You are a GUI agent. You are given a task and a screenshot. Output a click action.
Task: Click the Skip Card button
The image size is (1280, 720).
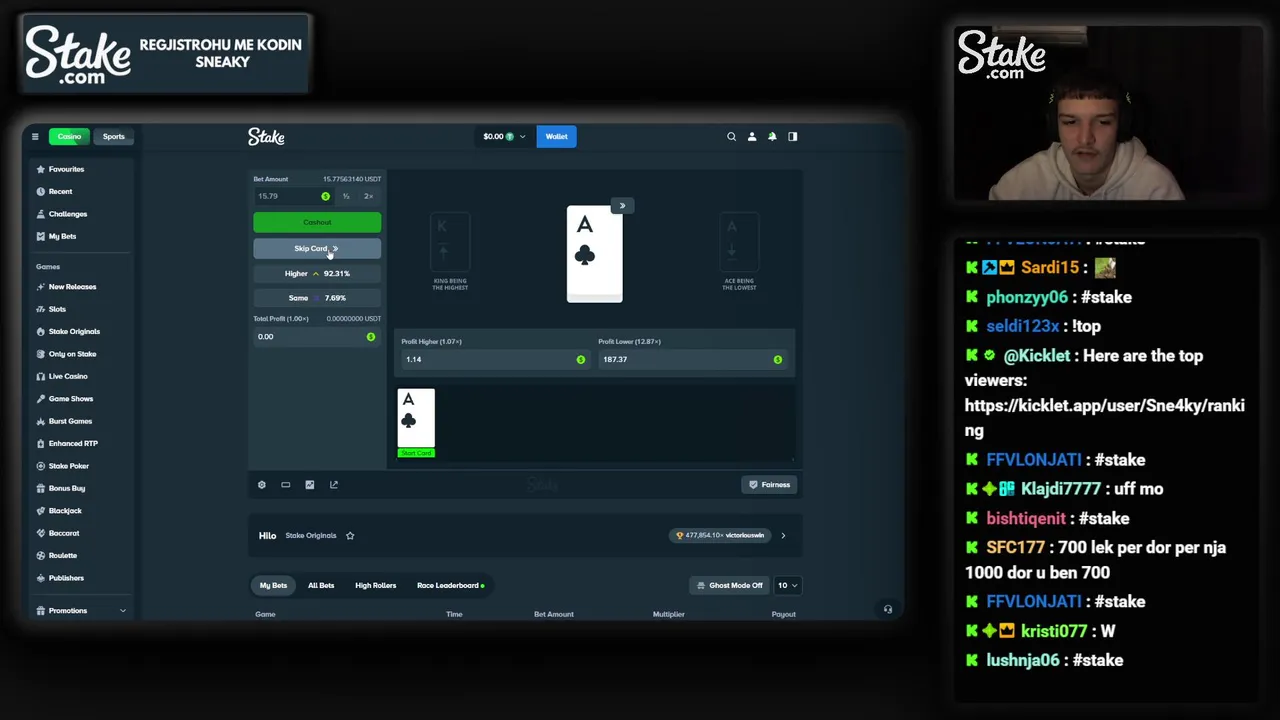(x=317, y=249)
